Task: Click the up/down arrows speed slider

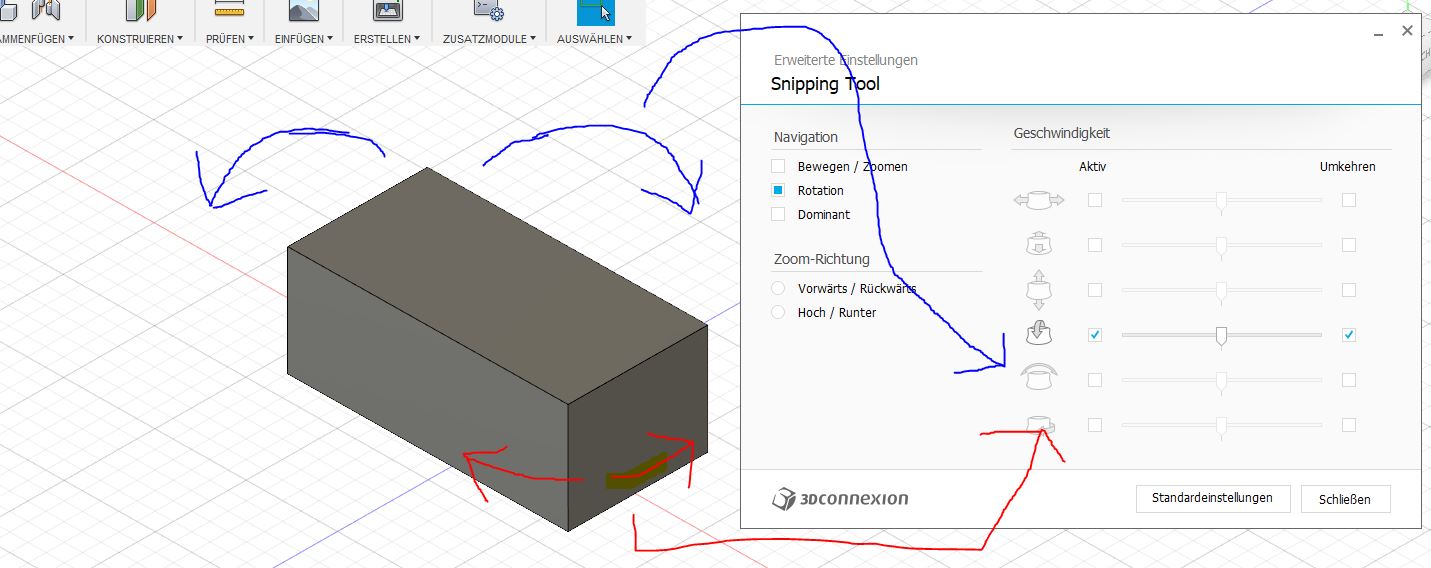Action: [x=1221, y=291]
